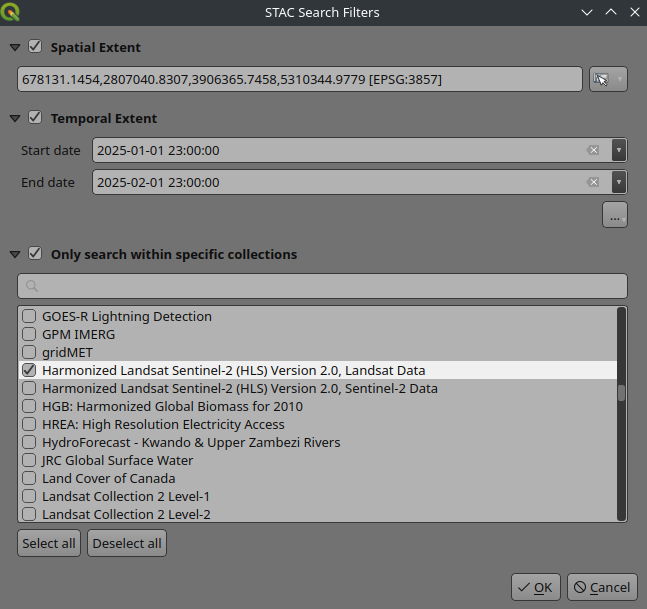Open the map canvas extent picker icon

[x=601, y=79]
